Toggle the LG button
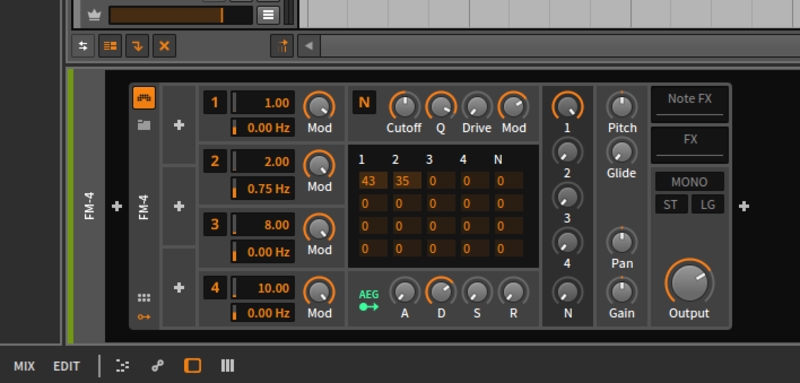 [x=708, y=205]
